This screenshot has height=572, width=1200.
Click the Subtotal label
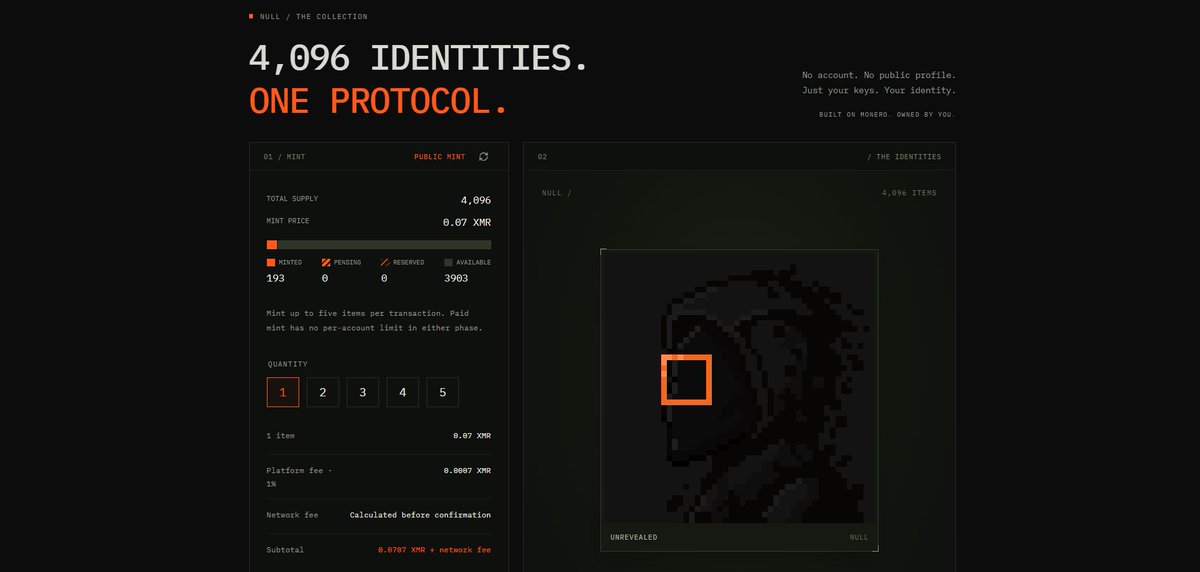[x=285, y=550]
